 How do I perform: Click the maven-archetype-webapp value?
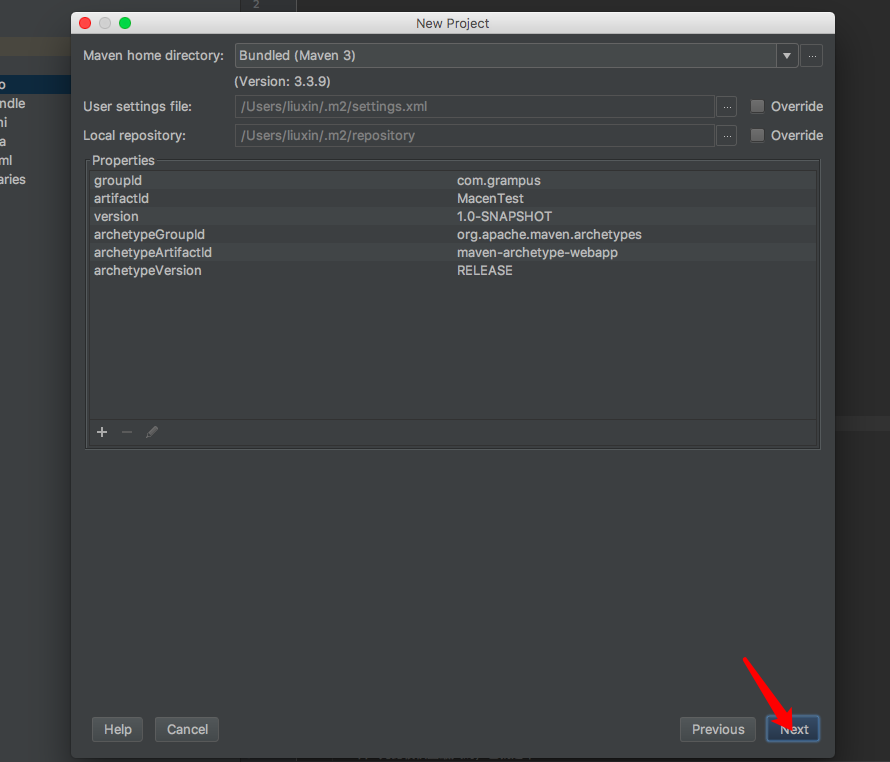(537, 253)
